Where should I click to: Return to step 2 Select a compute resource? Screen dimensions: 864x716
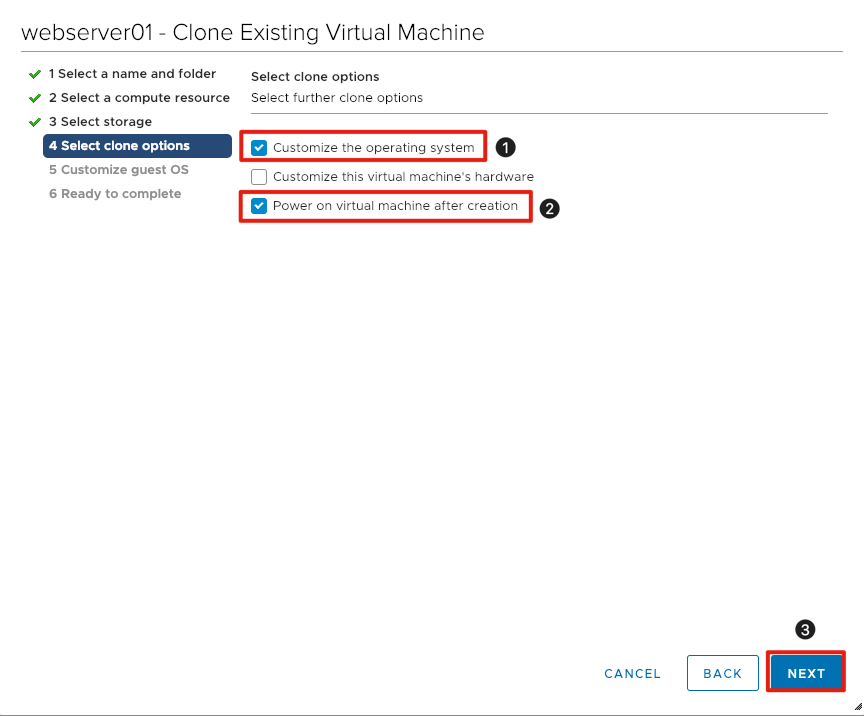(x=139, y=97)
